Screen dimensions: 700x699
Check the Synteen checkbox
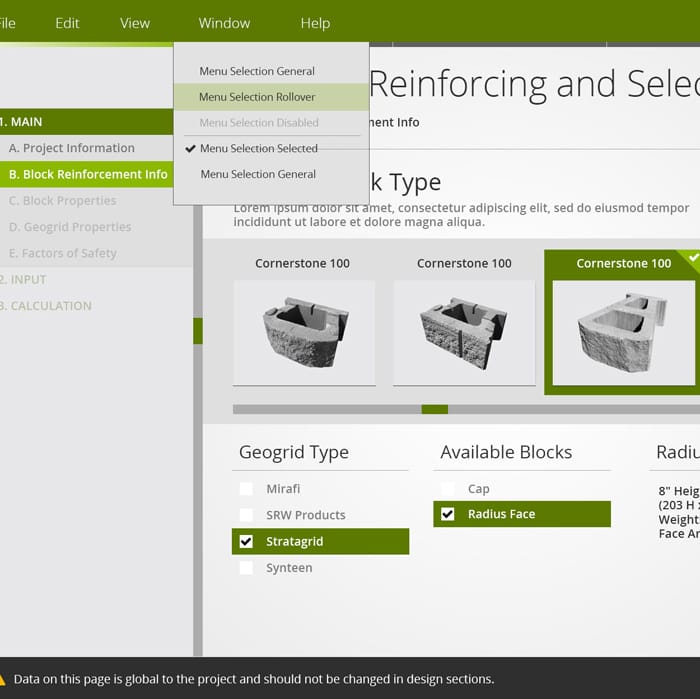[x=246, y=568]
